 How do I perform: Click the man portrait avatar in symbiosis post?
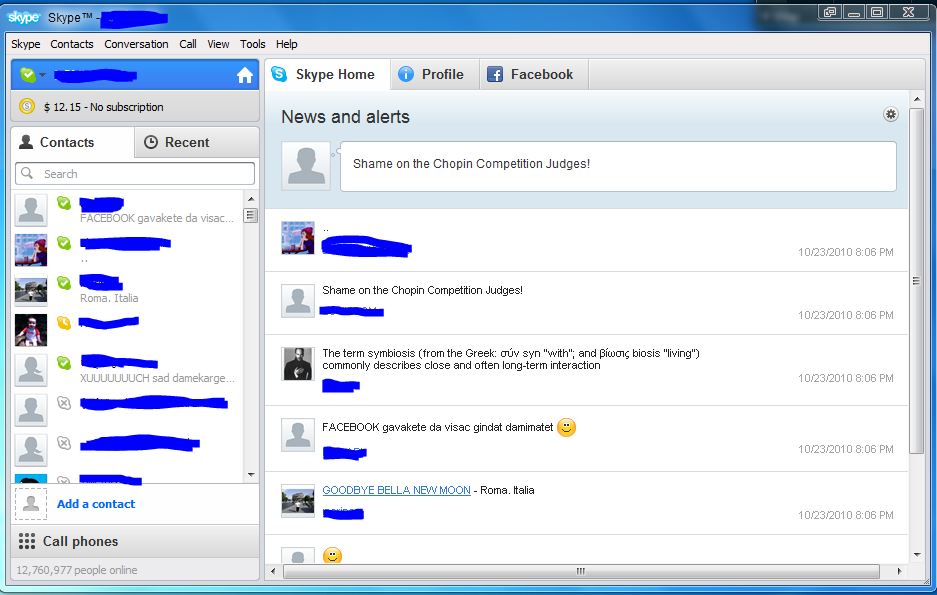[298, 364]
